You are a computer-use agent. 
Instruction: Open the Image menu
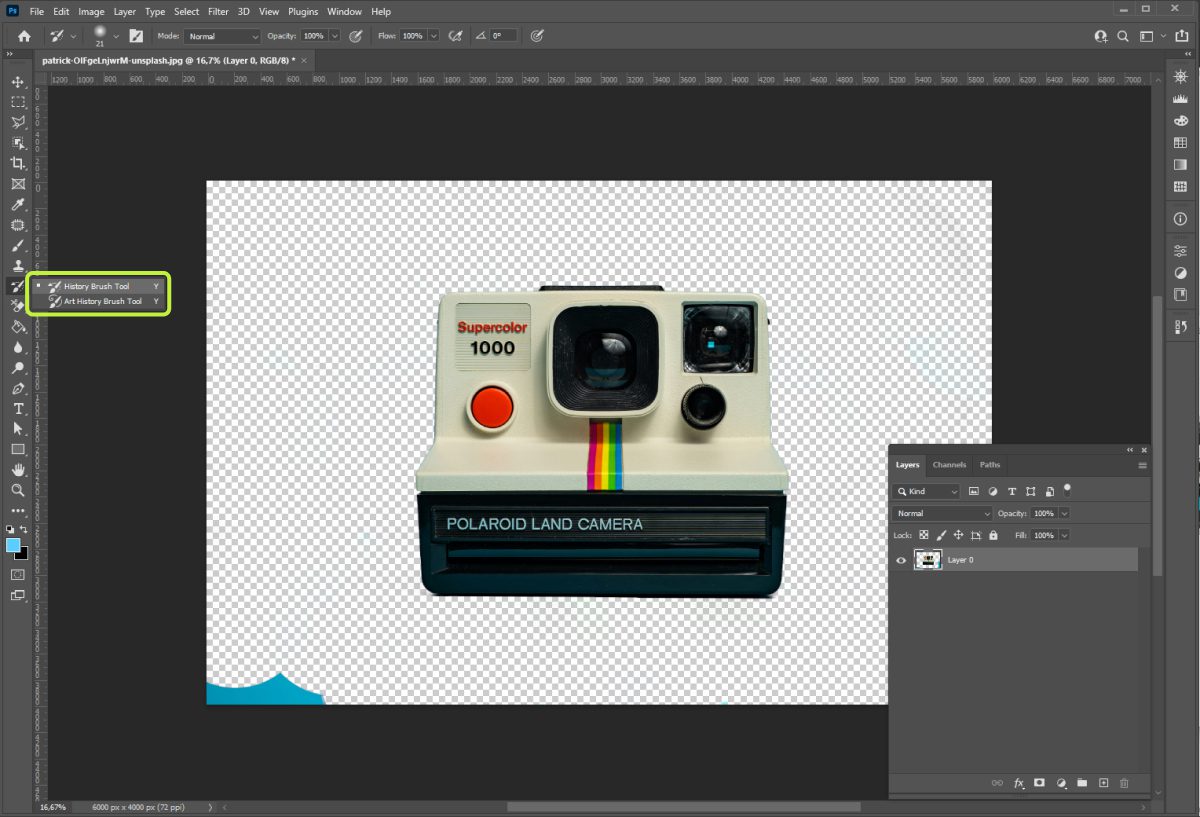tap(91, 12)
